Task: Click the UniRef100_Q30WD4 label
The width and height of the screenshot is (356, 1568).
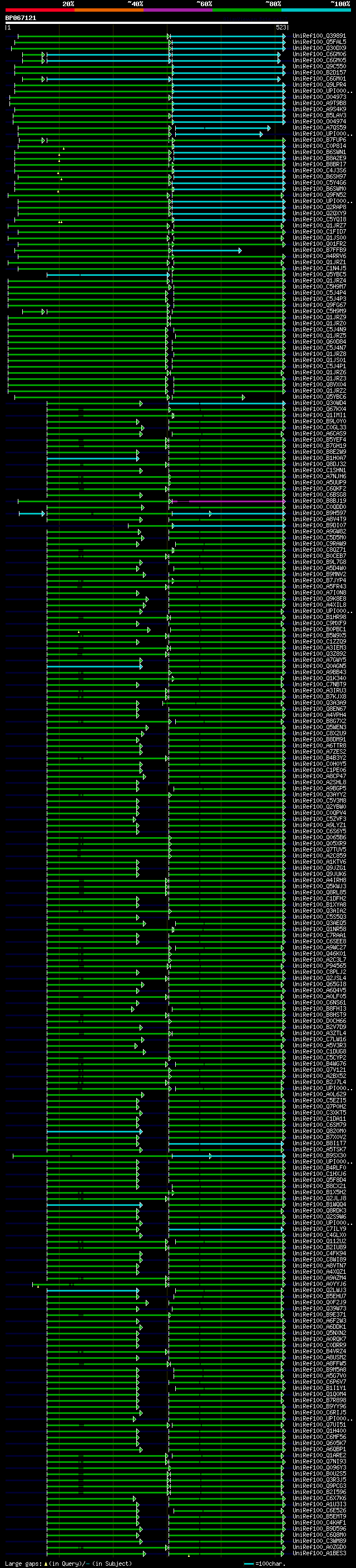Action: (x=319, y=403)
